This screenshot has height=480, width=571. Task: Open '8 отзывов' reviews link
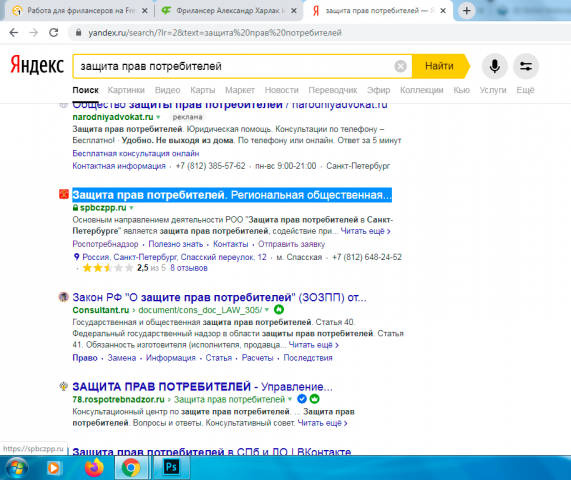coord(189,268)
